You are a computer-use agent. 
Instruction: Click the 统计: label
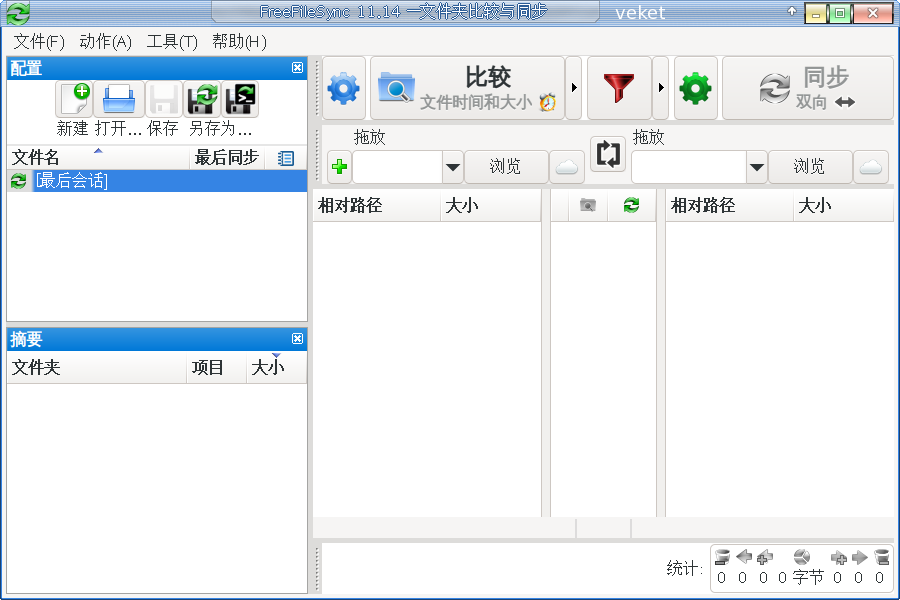point(684,569)
